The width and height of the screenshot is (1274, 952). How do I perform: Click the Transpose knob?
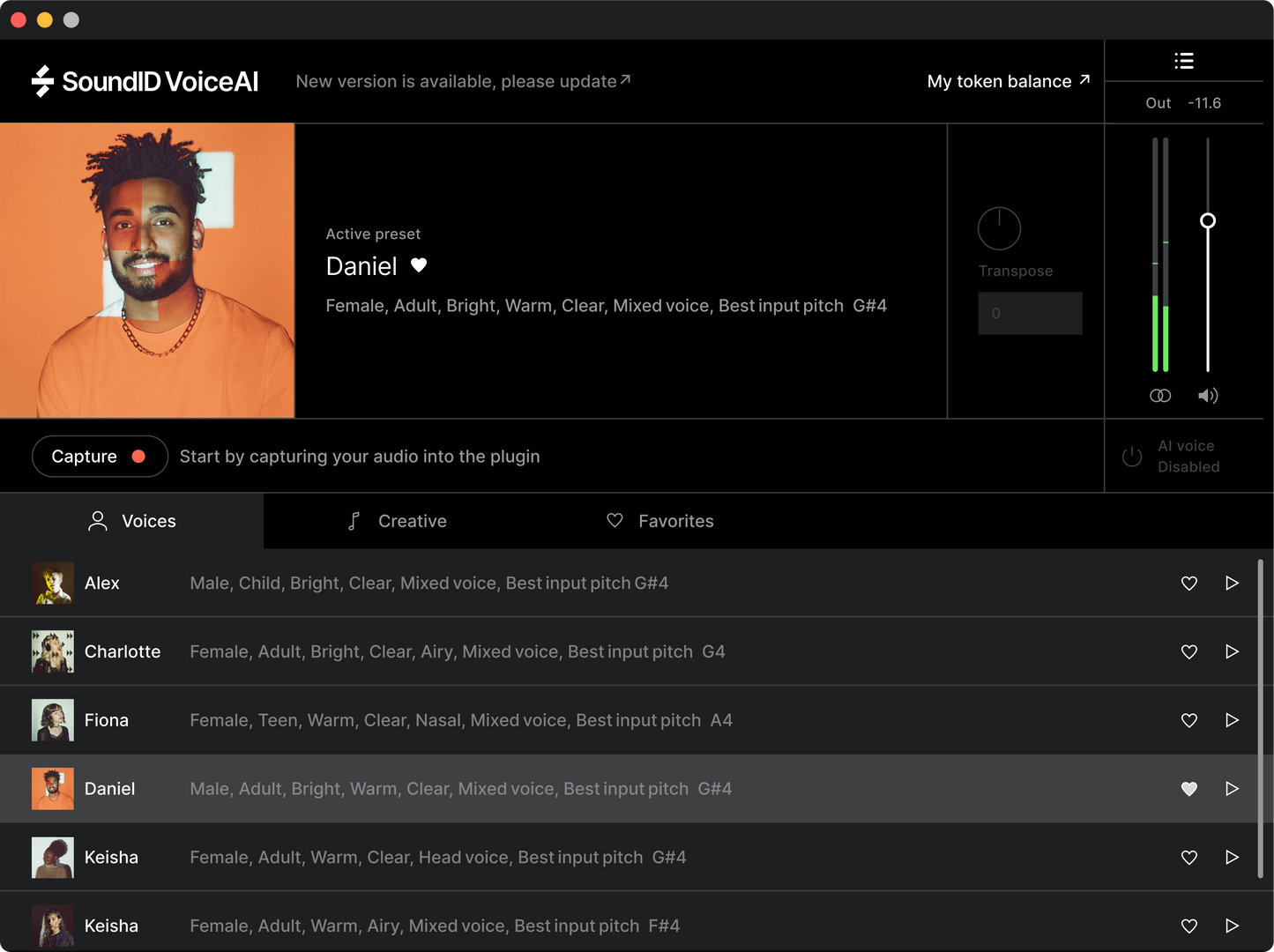999,227
